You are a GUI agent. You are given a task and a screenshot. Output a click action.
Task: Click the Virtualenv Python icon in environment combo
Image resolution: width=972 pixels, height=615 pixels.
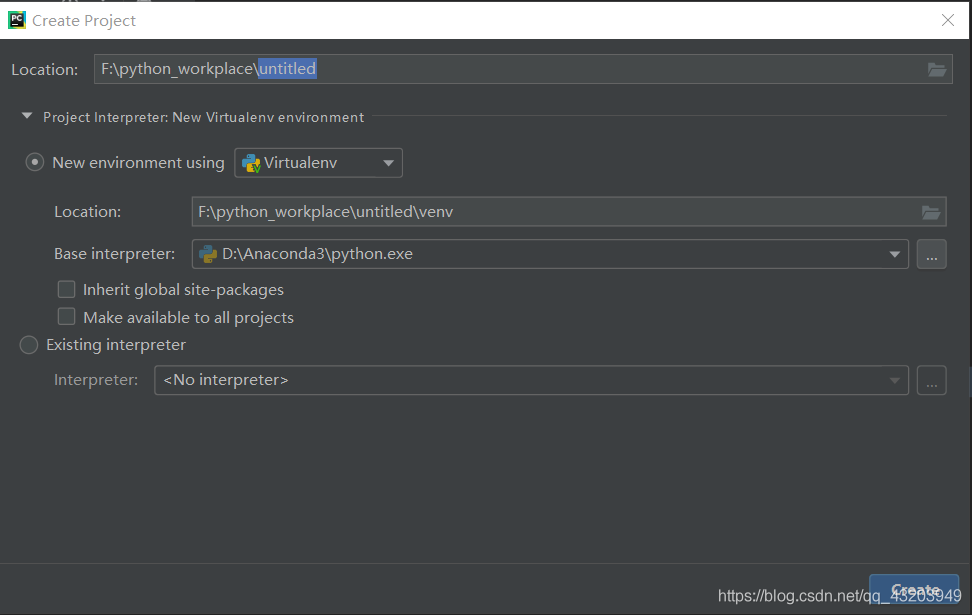[x=251, y=163]
